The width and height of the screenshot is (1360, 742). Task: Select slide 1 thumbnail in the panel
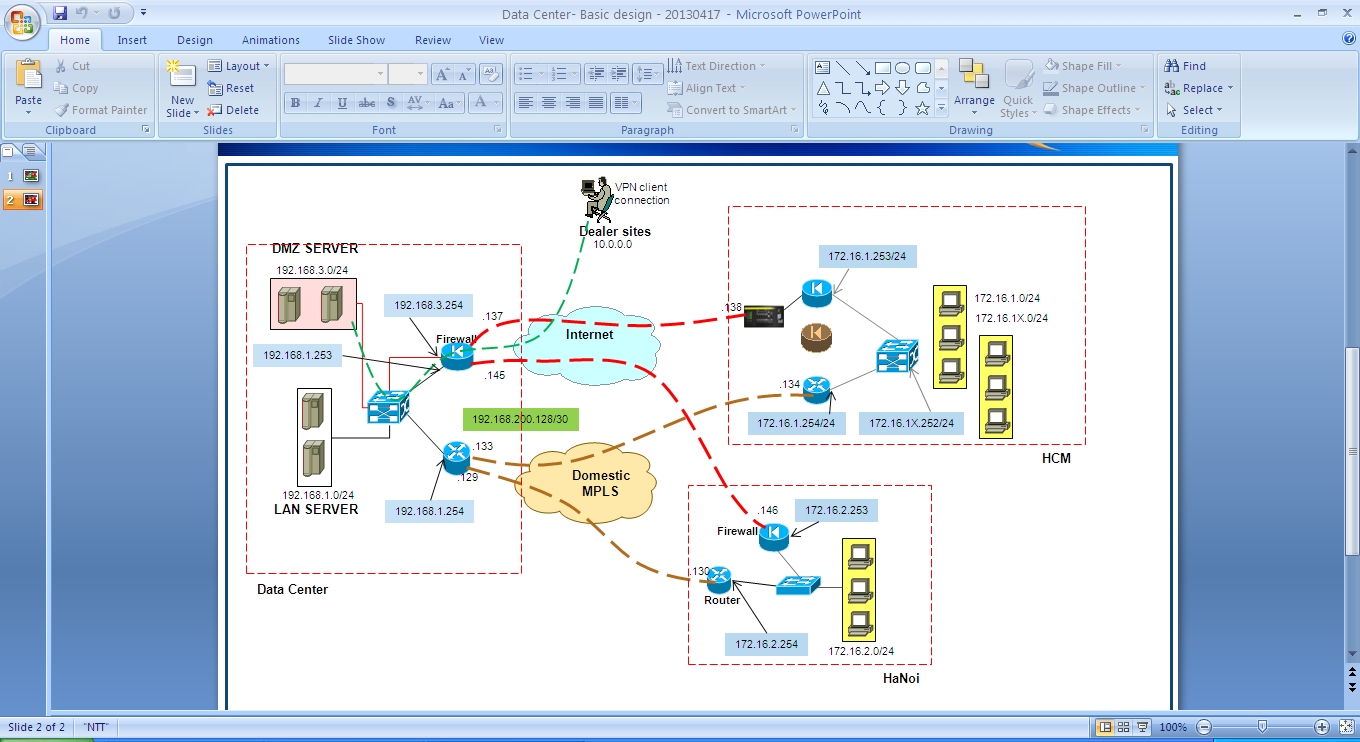[31, 176]
